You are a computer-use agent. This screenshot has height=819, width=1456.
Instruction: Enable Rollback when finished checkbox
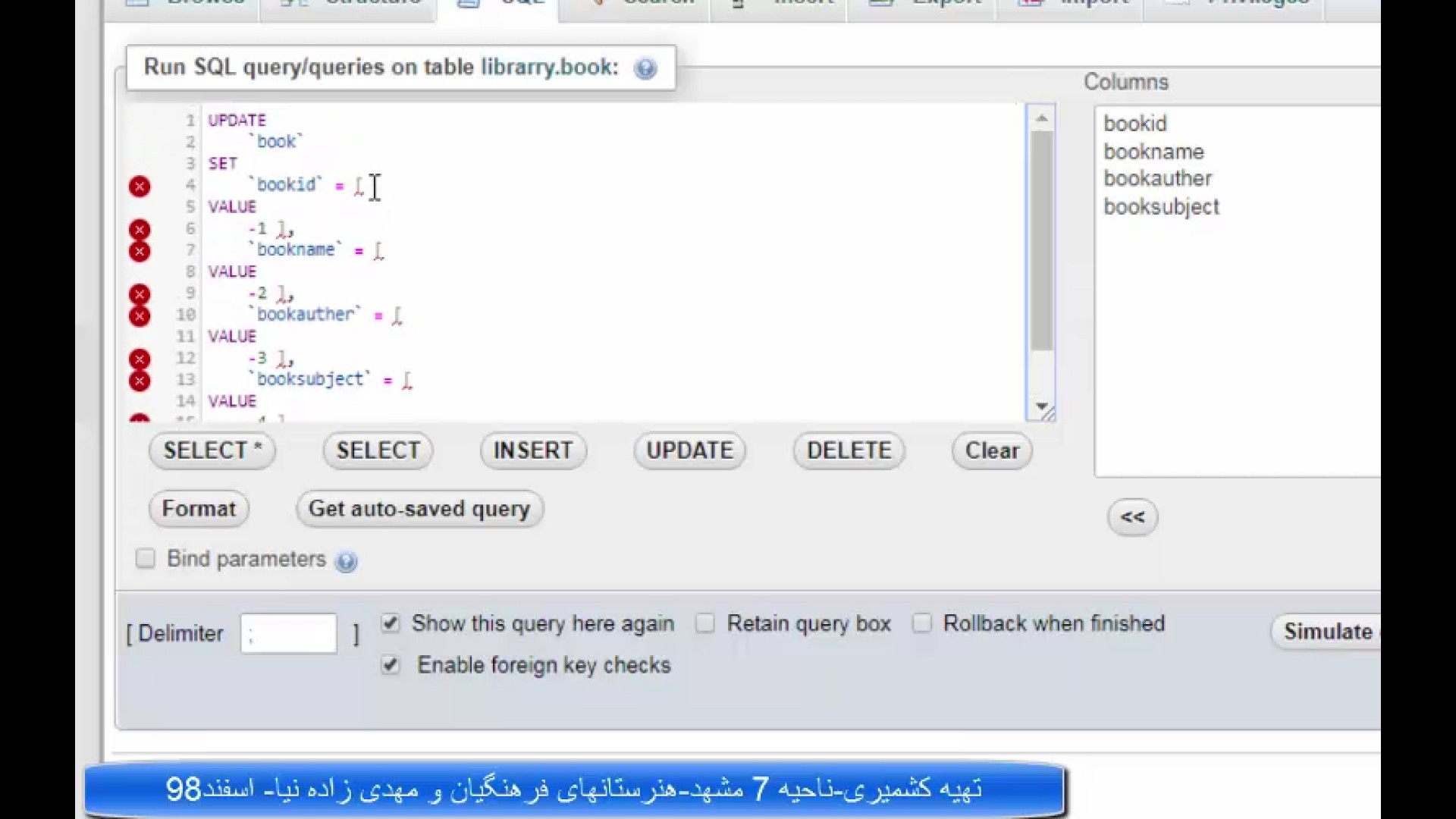tap(921, 623)
